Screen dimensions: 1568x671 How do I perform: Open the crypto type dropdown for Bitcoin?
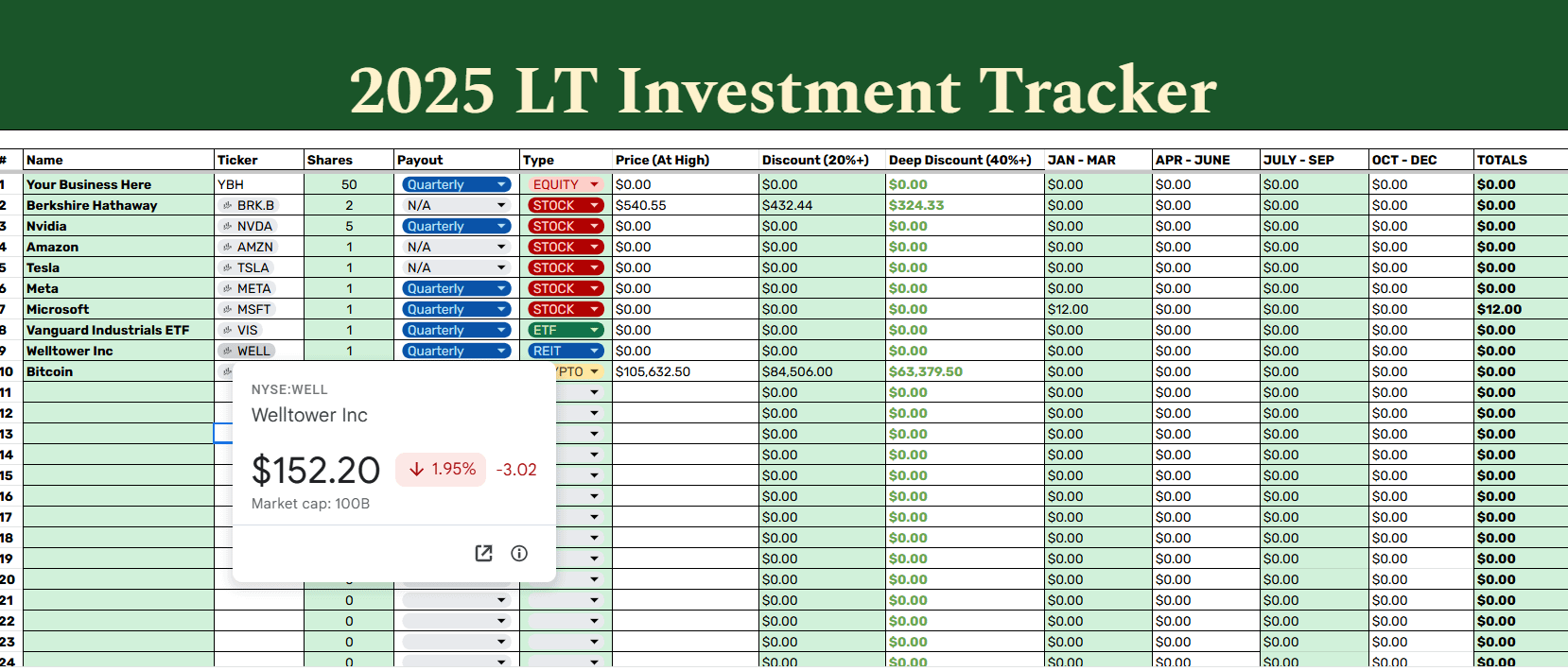tap(580, 371)
